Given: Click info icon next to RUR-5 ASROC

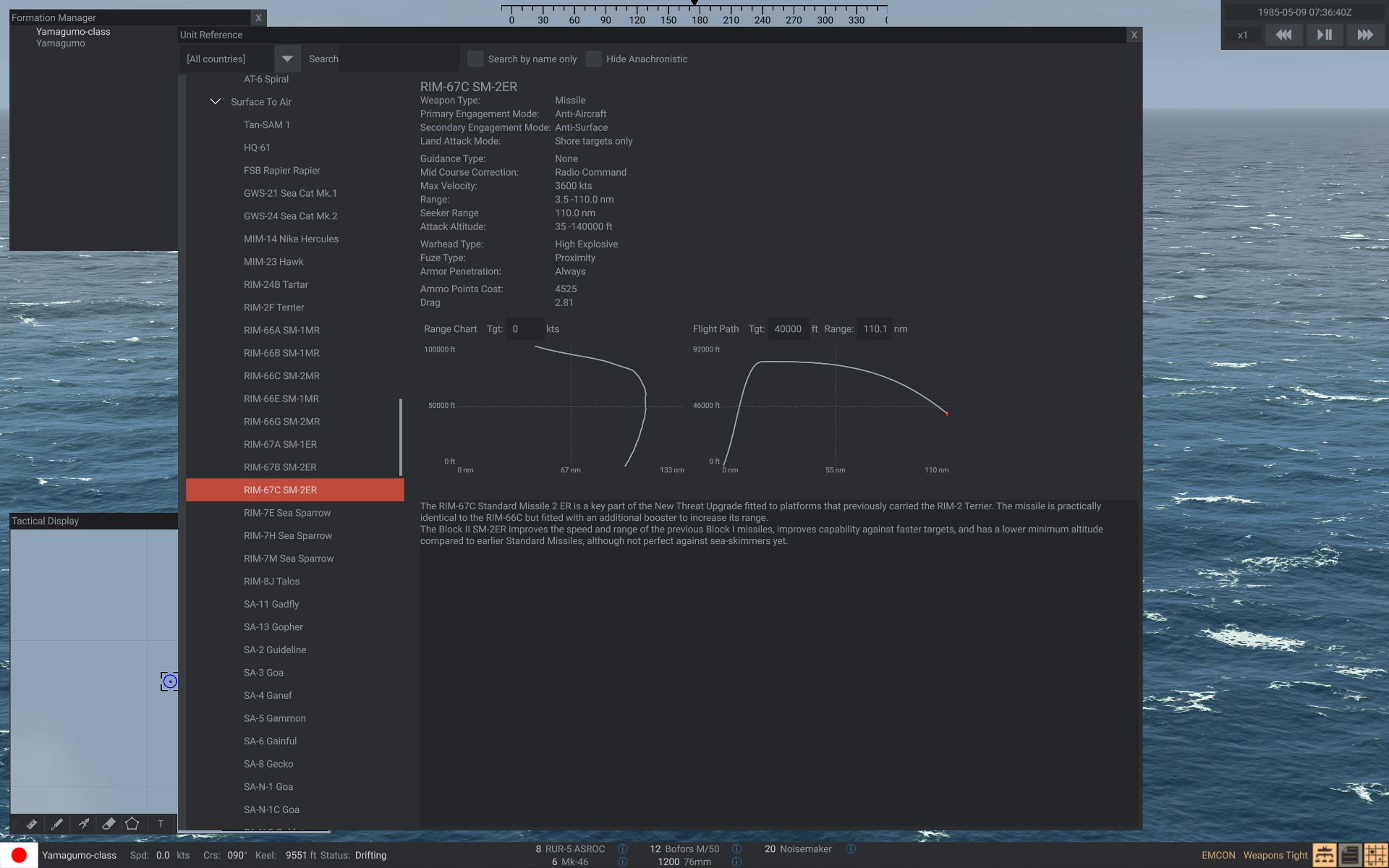Looking at the screenshot, I should pos(622,849).
